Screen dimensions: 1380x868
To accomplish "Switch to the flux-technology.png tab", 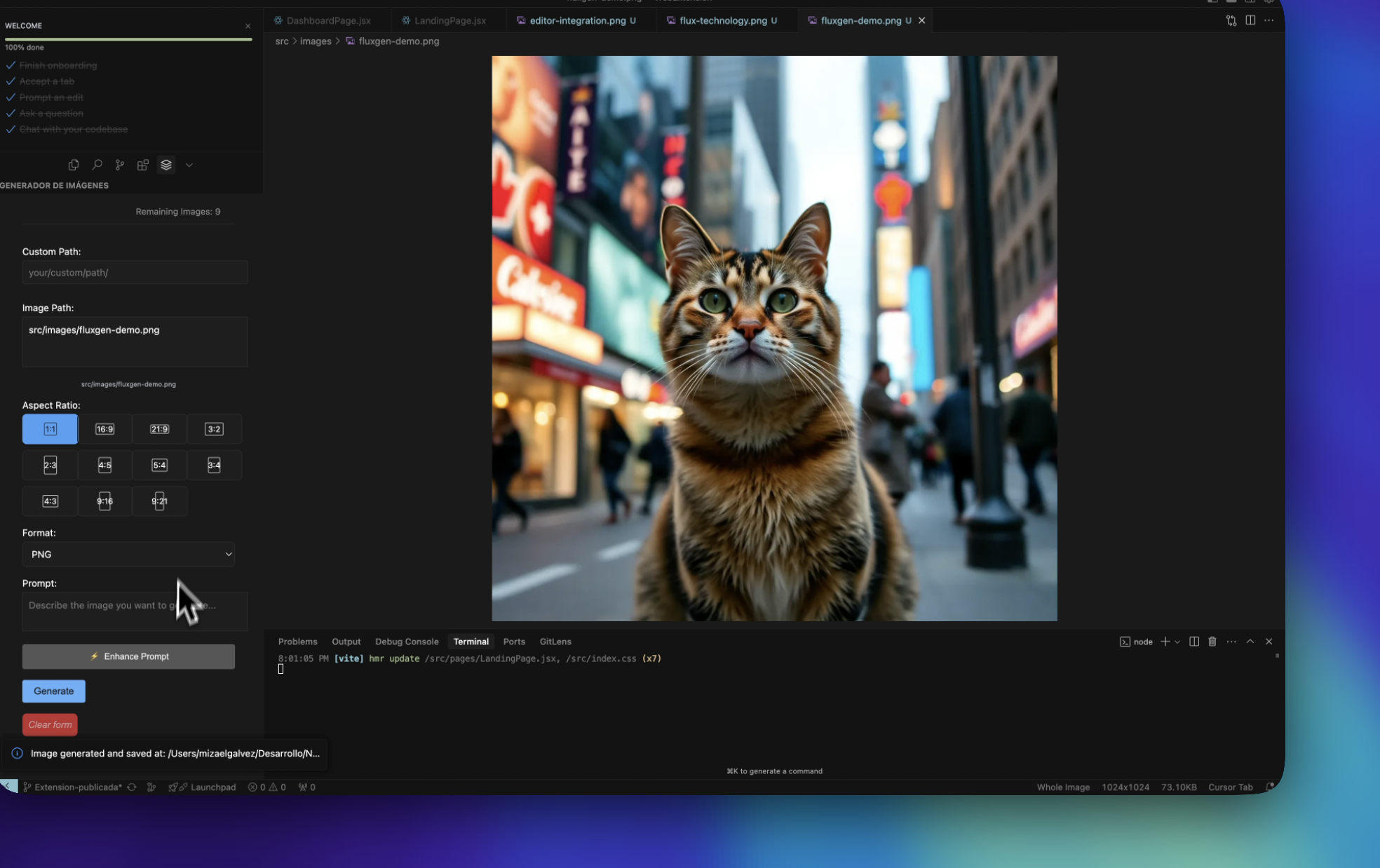I will pyautogui.click(x=723, y=20).
